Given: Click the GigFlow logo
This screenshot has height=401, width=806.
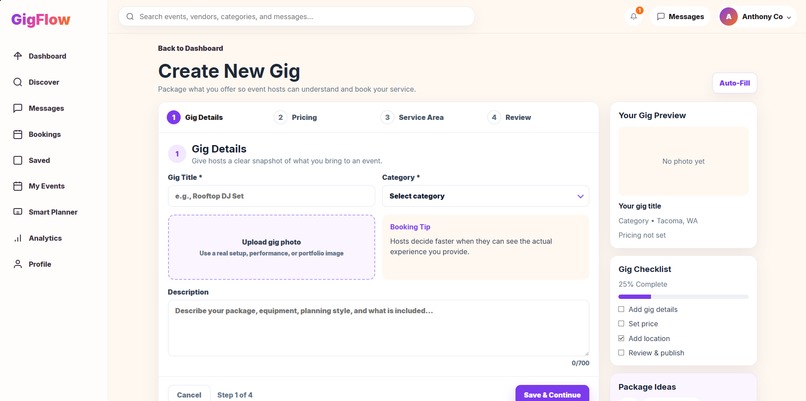Looking at the screenshot, I should click(41, 20).
